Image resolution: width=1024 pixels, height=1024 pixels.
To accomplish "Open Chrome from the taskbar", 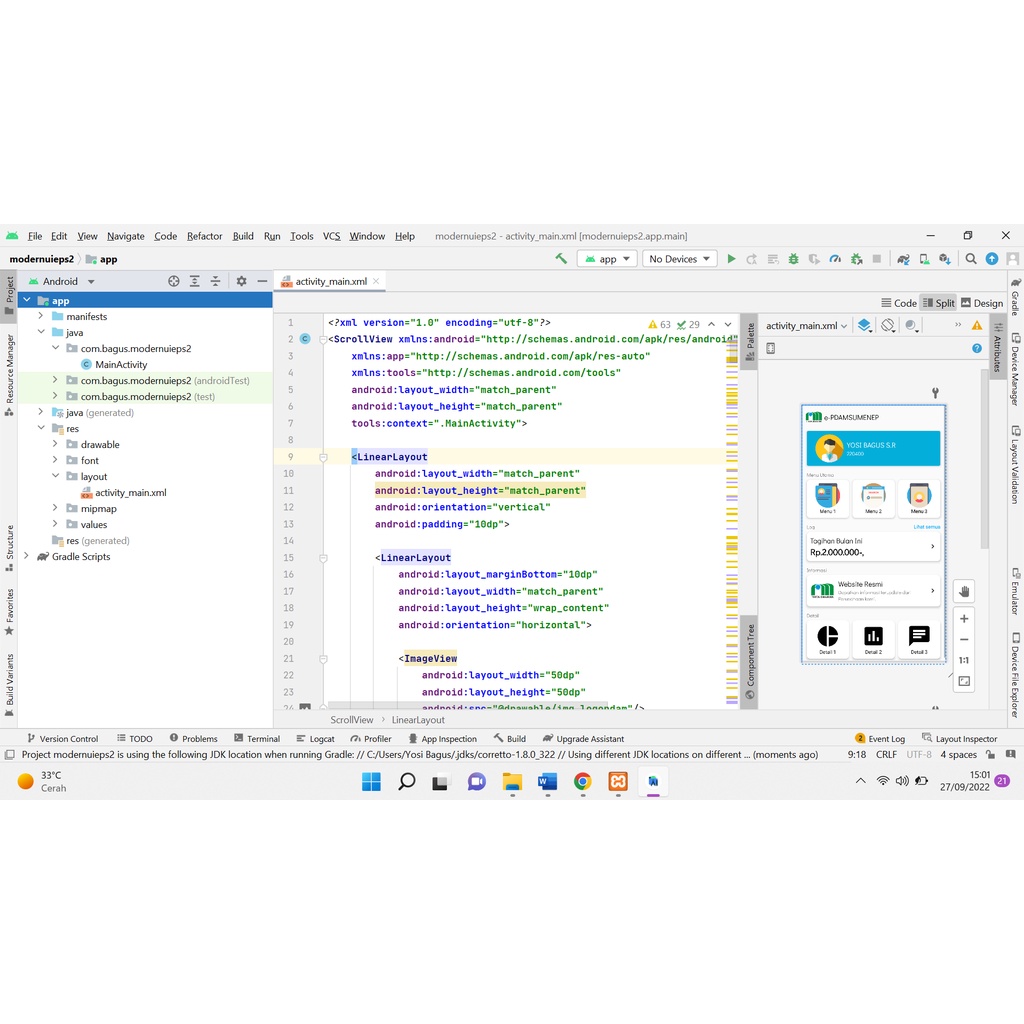I will click(x=583, y=781).
